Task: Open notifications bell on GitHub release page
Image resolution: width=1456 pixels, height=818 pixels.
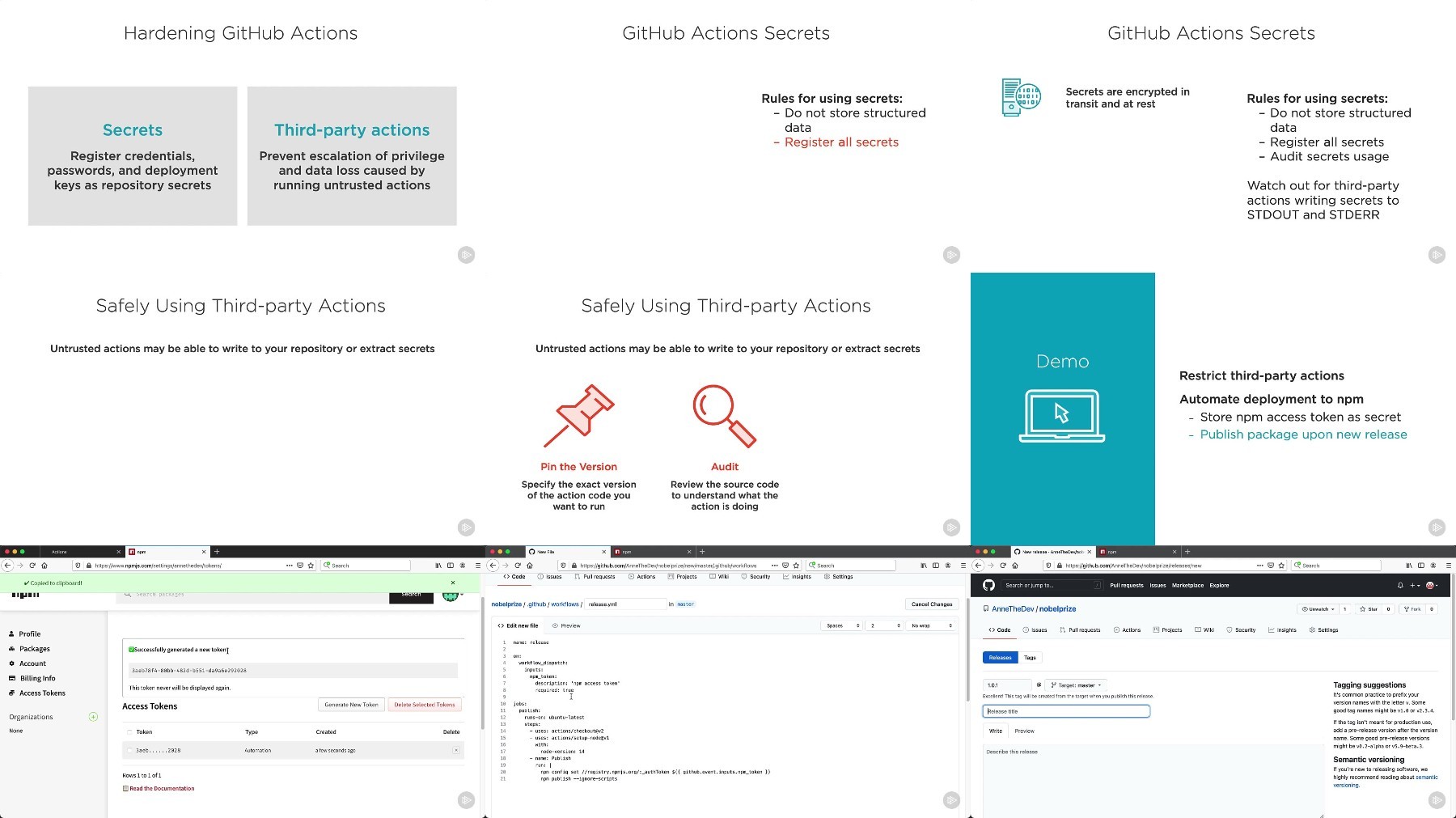Action: (x=1400, y=585)
